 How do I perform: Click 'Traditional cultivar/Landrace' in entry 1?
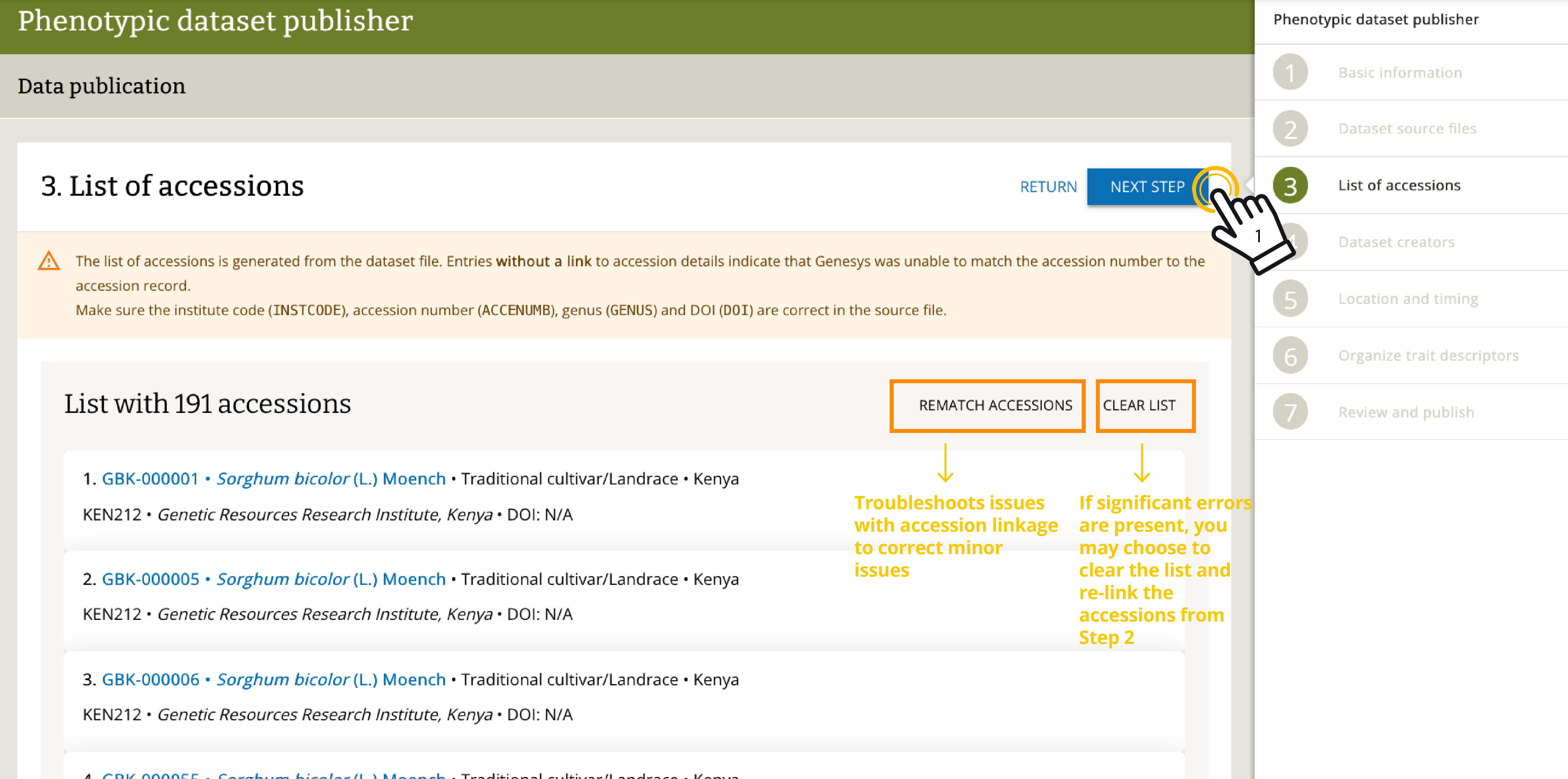coord(569,479)
